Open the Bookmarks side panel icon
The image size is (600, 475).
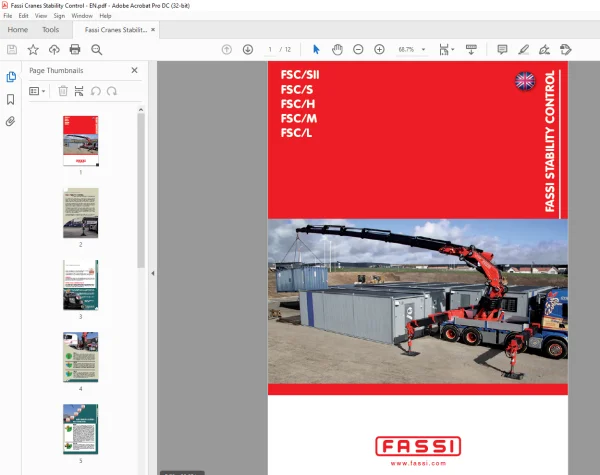tap(11, 100)
